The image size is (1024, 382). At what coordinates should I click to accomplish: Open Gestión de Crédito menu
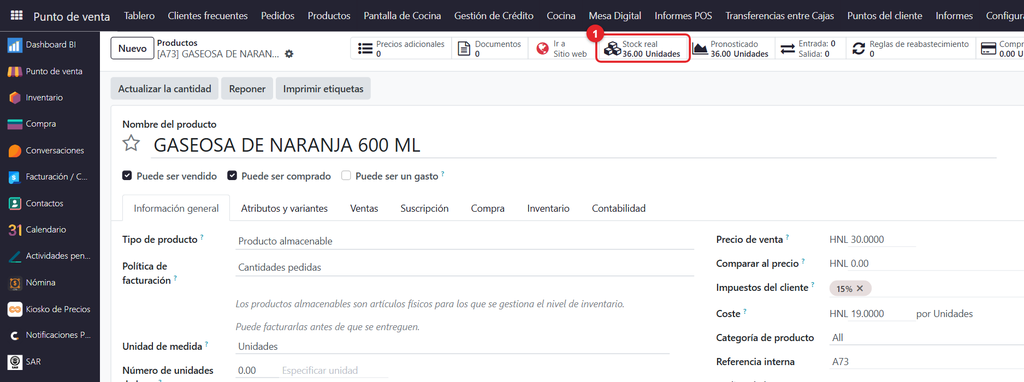coord(494,16)
